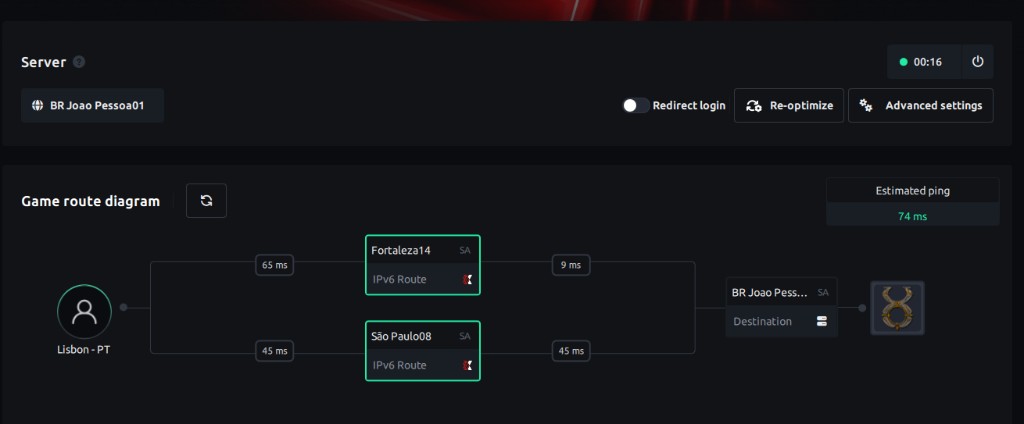This screenshot has width=1024, height=424.
Task: Click the globe icon in server selector
Action: (x=38, y=105)
